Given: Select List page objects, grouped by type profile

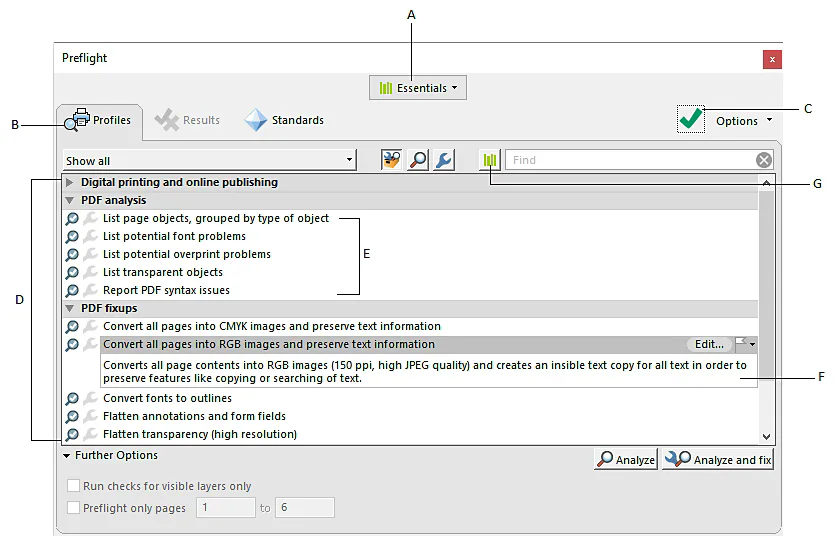Looking at the screenshot, I should coord(215,219).
